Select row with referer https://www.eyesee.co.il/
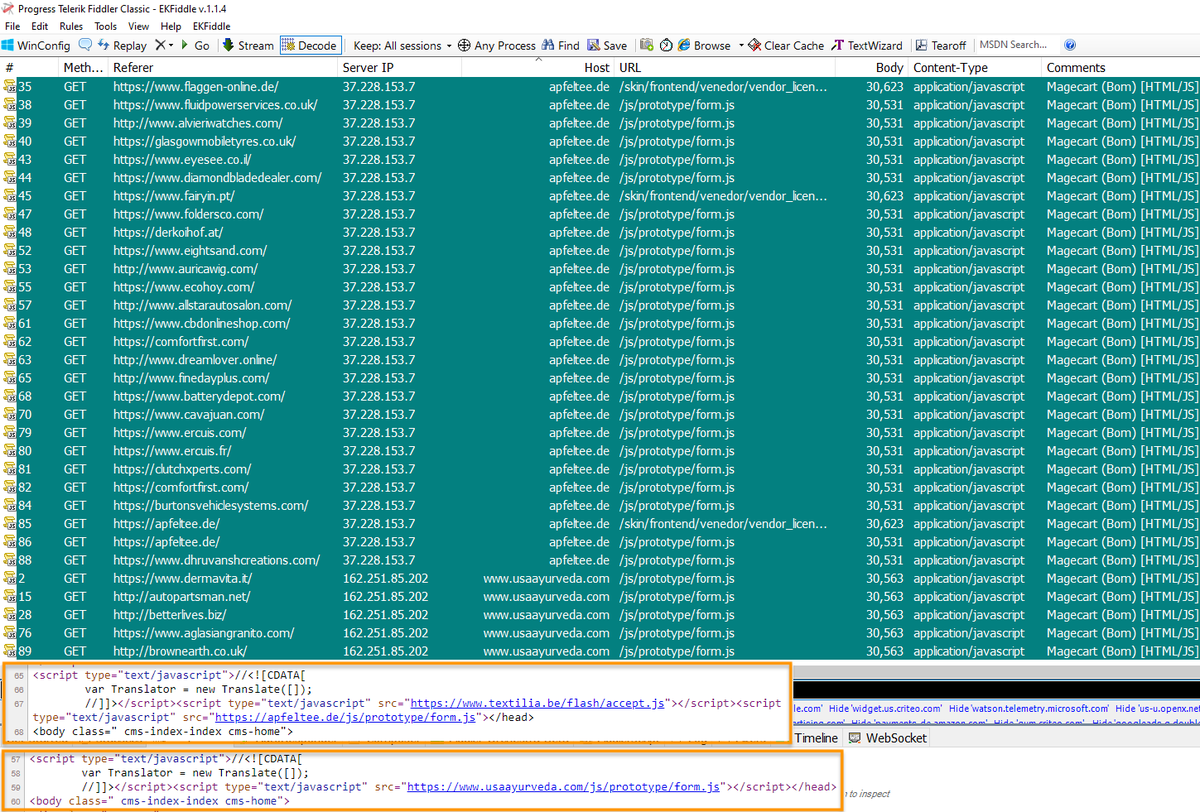1200x812 pixels. click(x=600, y=159)
